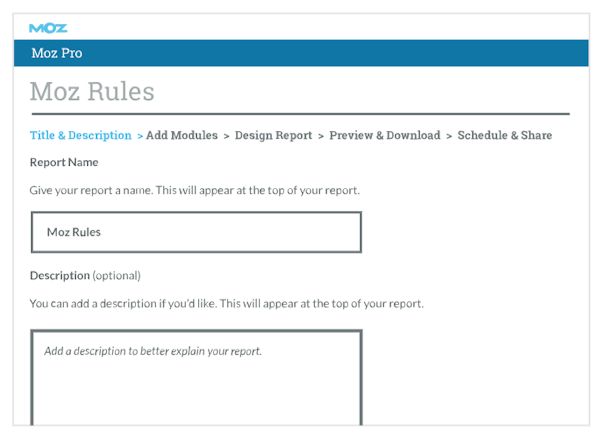Open the Preview & Download step
This screenshot has height=439, width=600.
point(385,136)
